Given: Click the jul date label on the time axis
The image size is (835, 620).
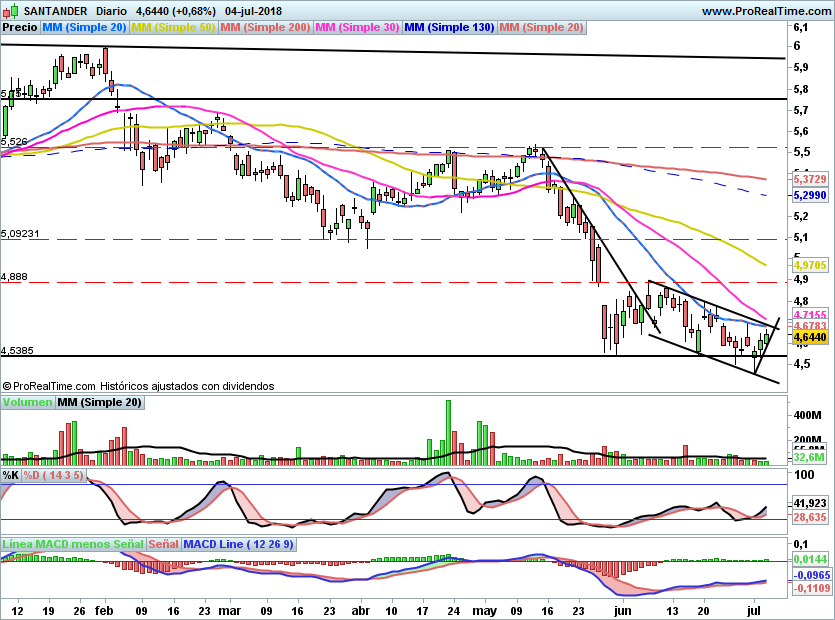Looking at the screenshot, I should click(x=754, y=610).
